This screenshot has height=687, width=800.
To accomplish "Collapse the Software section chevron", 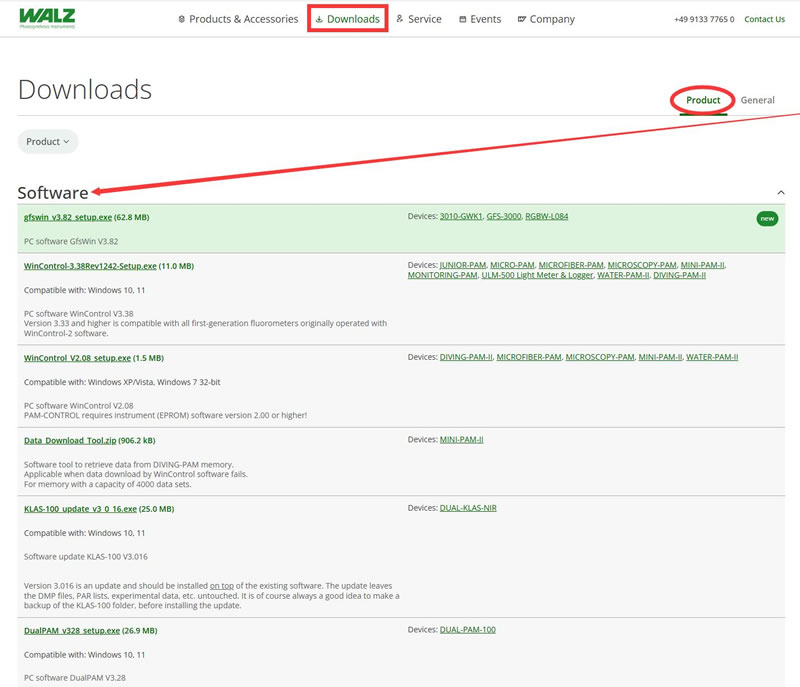I will tap(780, 192).
